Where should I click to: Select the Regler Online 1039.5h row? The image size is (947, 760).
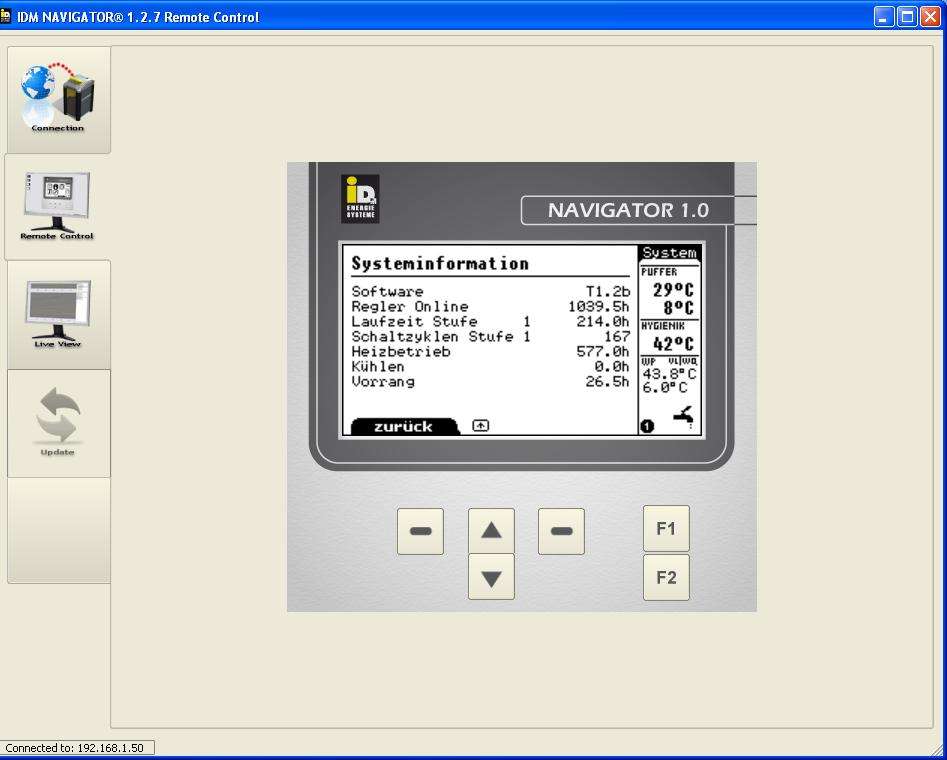(x=490, y=307)
